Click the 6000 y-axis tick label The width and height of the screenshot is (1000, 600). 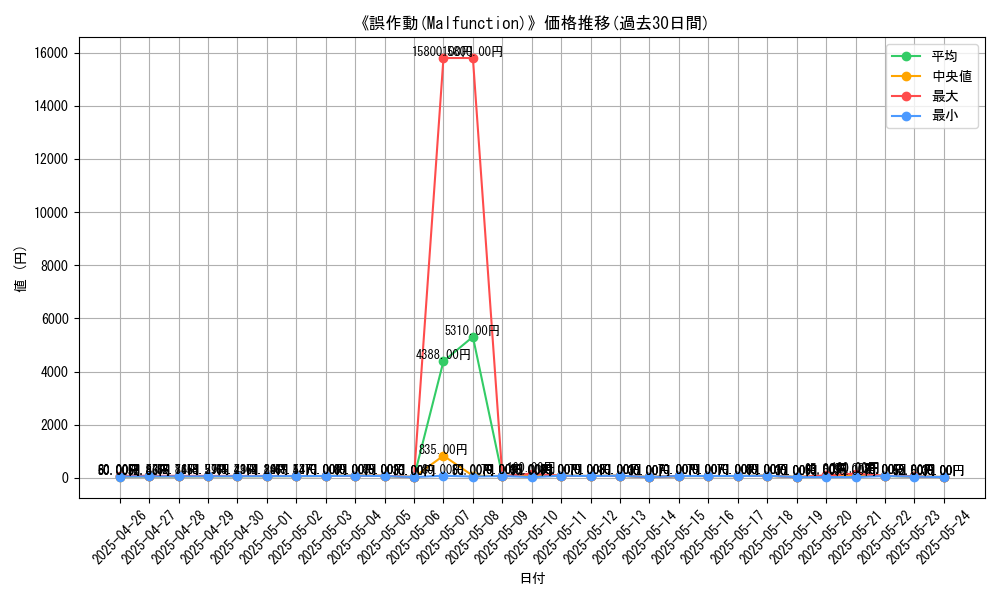[55, 319]
